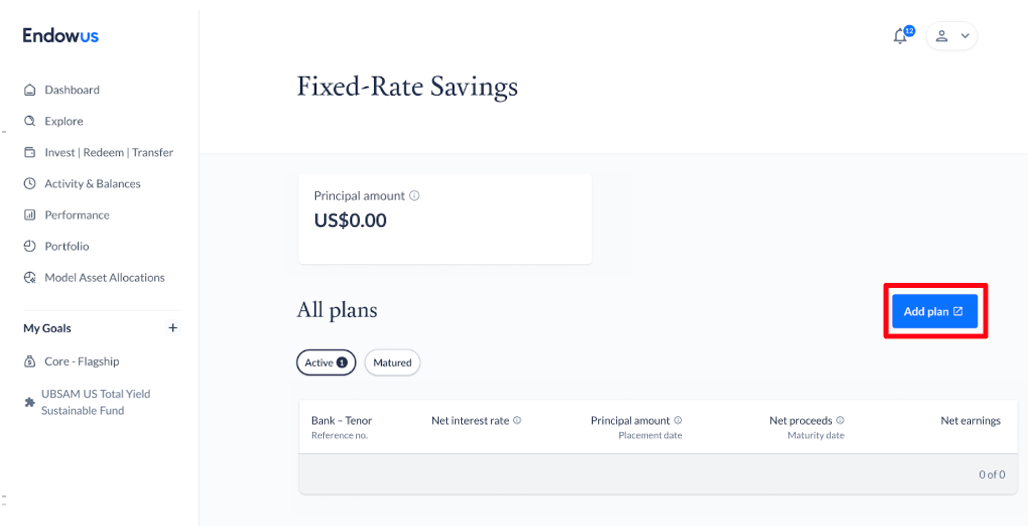Viewport: 1028px width, 526px height.
Task: Select the Core - Flagship goal
Action: pos(81,362)
